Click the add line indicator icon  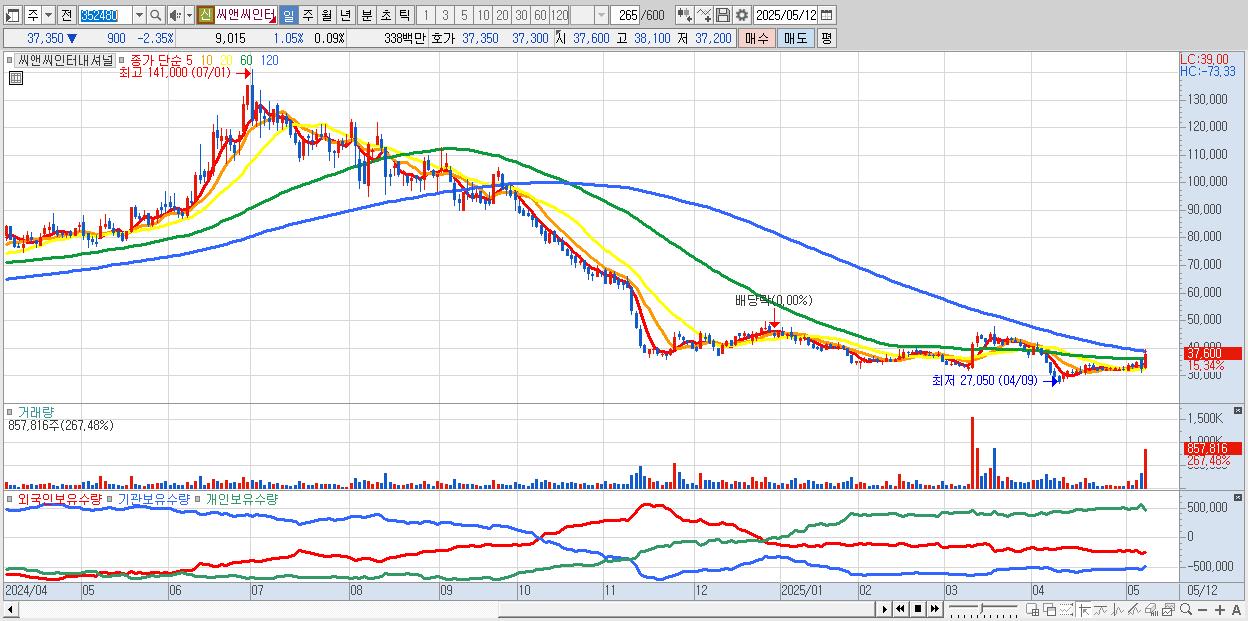point(704,15)
